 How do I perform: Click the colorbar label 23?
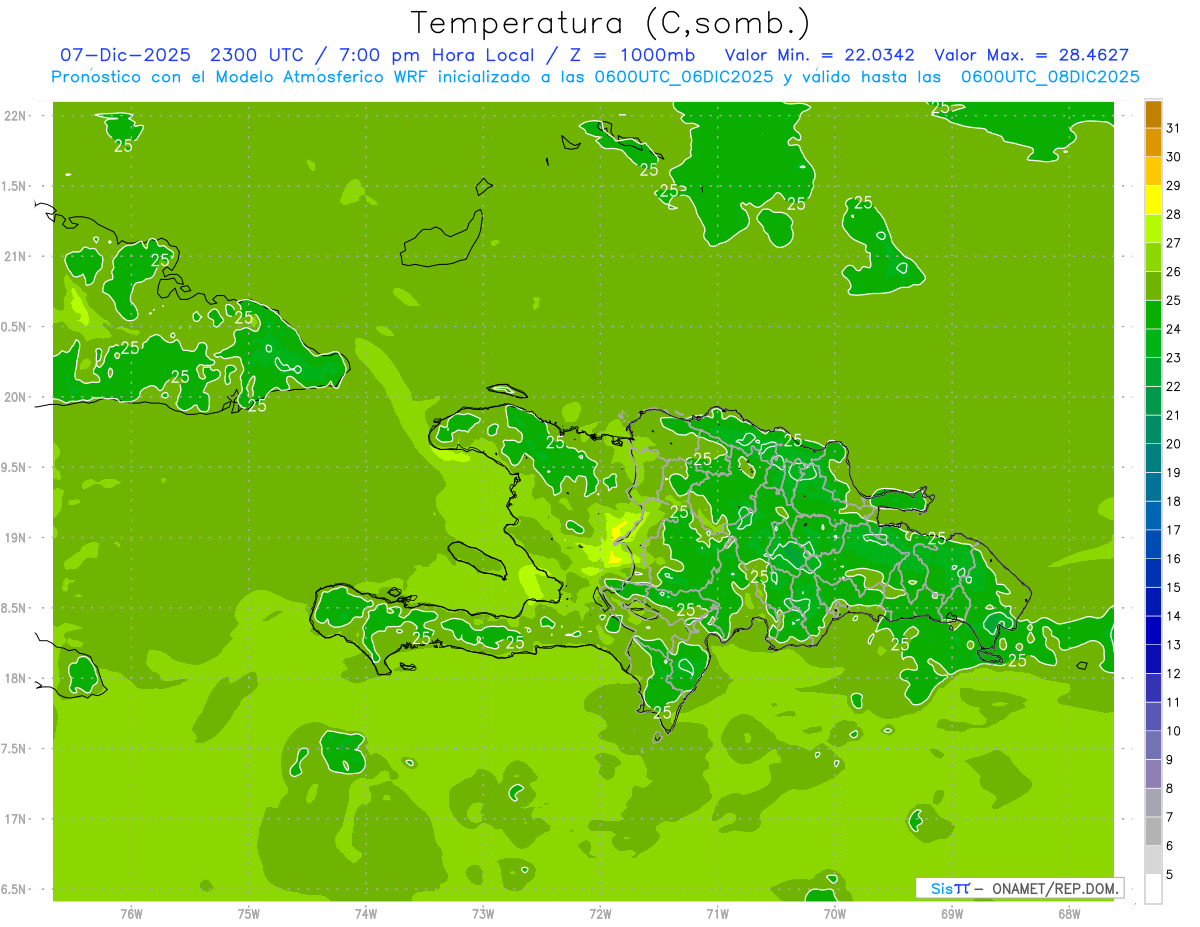coord(1173,358)
